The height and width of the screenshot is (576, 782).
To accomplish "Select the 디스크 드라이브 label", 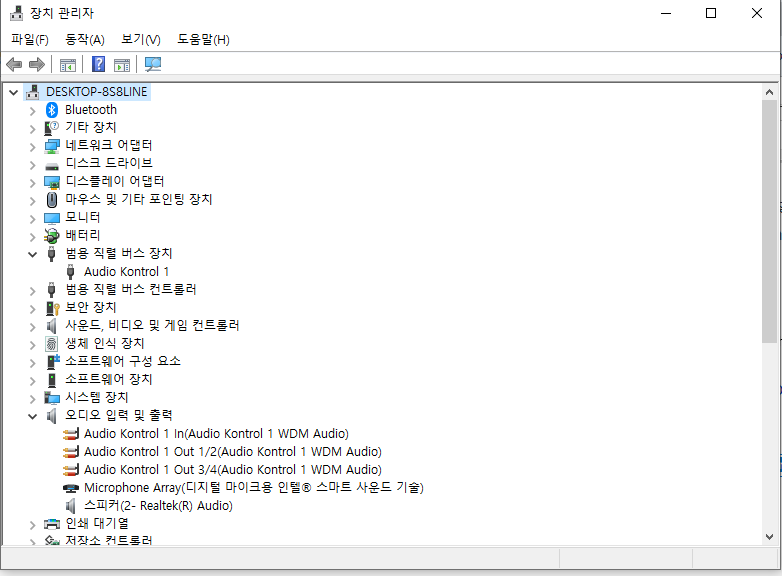I will 109,164.
